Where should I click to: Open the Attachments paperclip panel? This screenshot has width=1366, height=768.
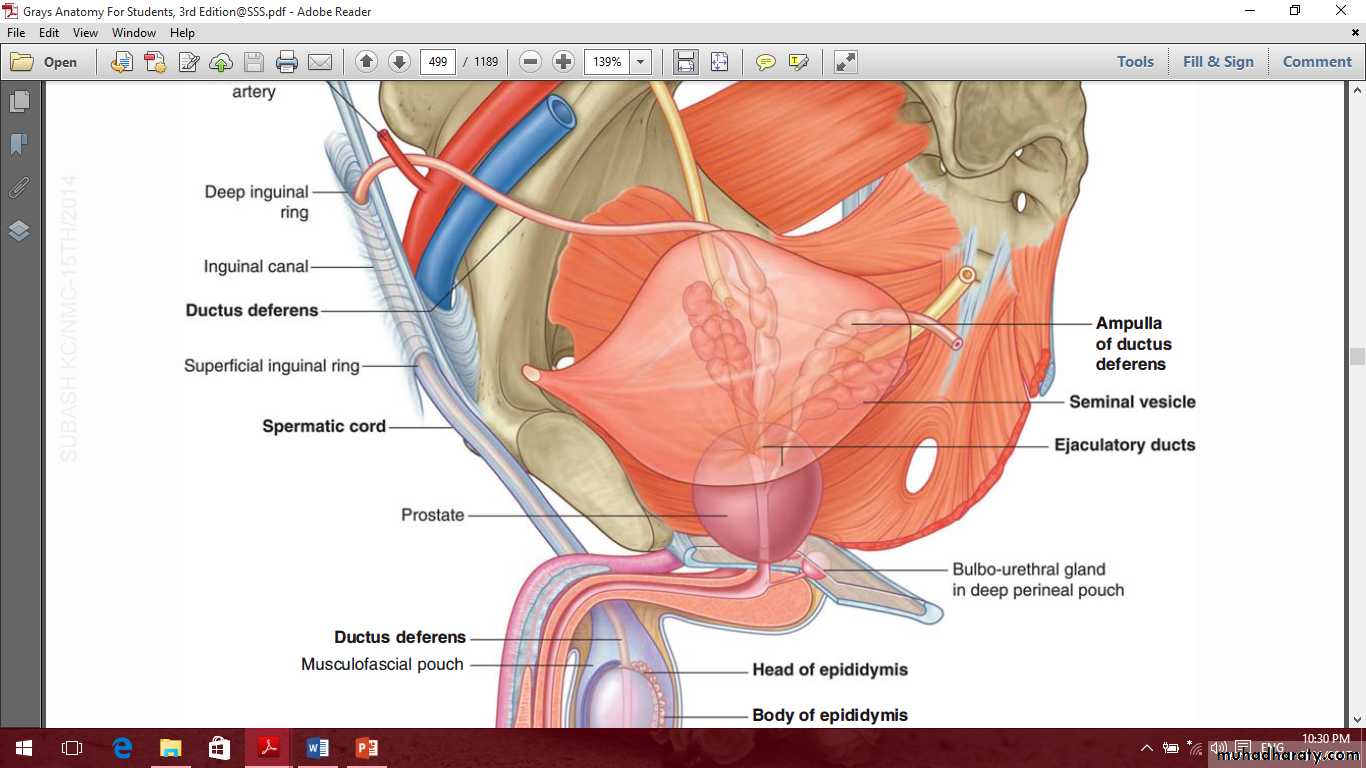[x=19, y=188]
